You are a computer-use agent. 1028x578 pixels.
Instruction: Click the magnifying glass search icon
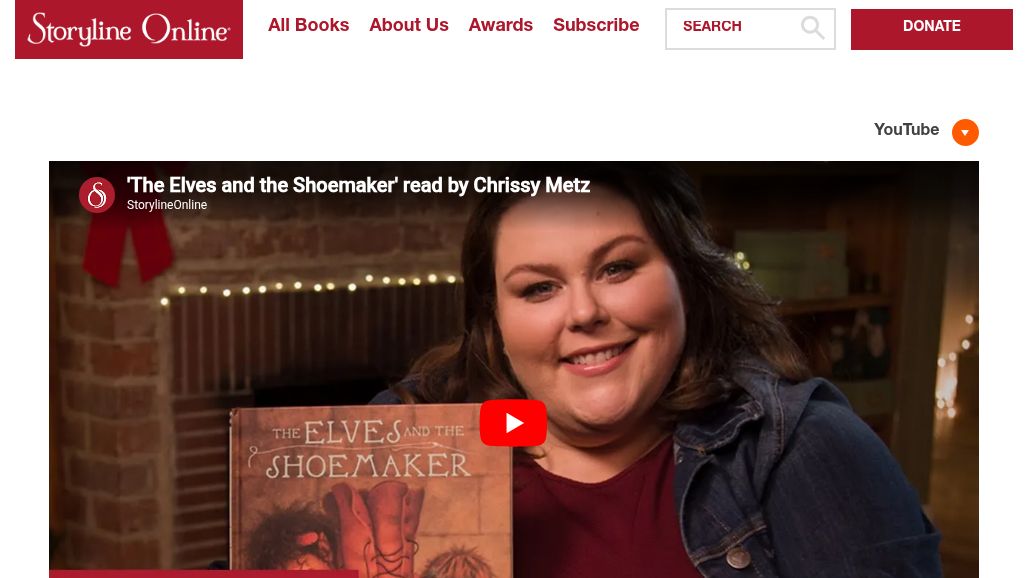pos(812,28)
